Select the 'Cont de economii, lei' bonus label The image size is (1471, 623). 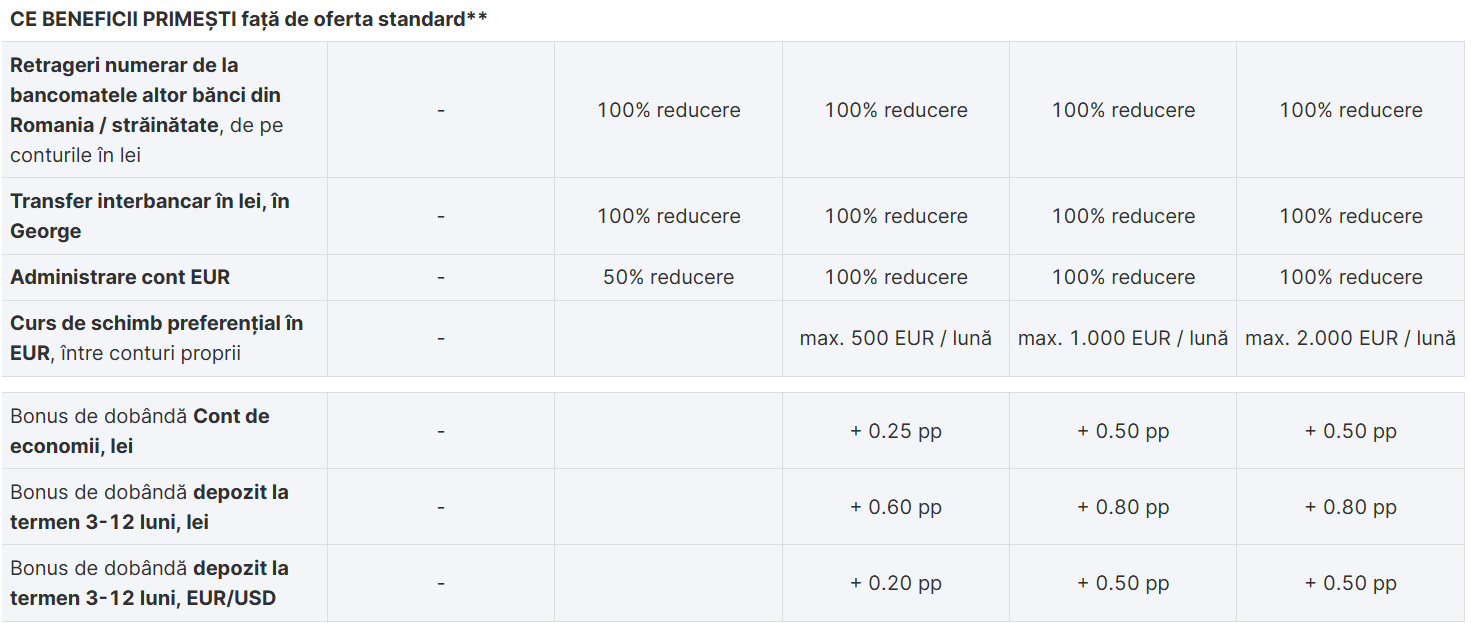click(140, 431)
